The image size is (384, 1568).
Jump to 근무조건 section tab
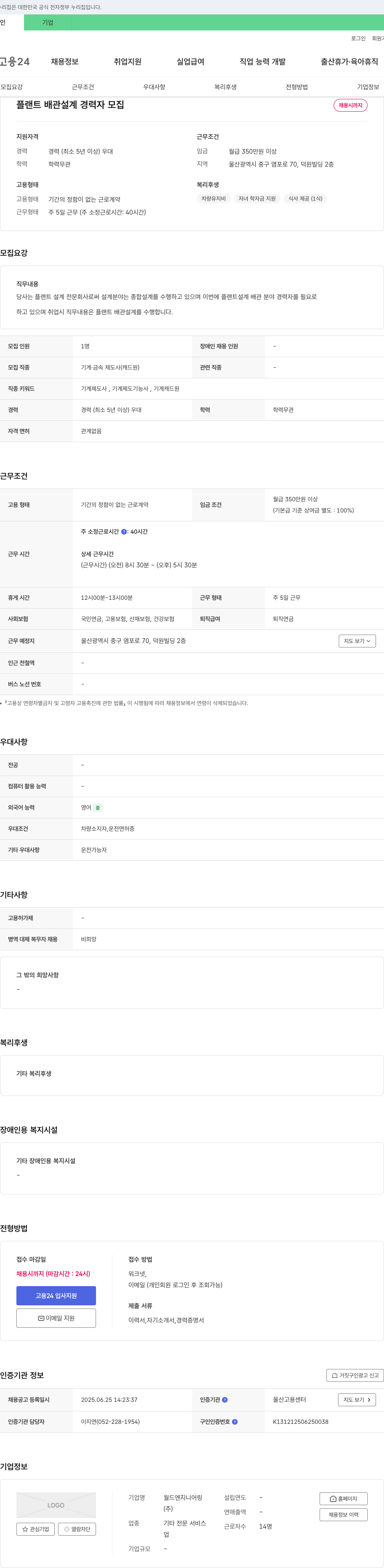[x=83, y=87]
